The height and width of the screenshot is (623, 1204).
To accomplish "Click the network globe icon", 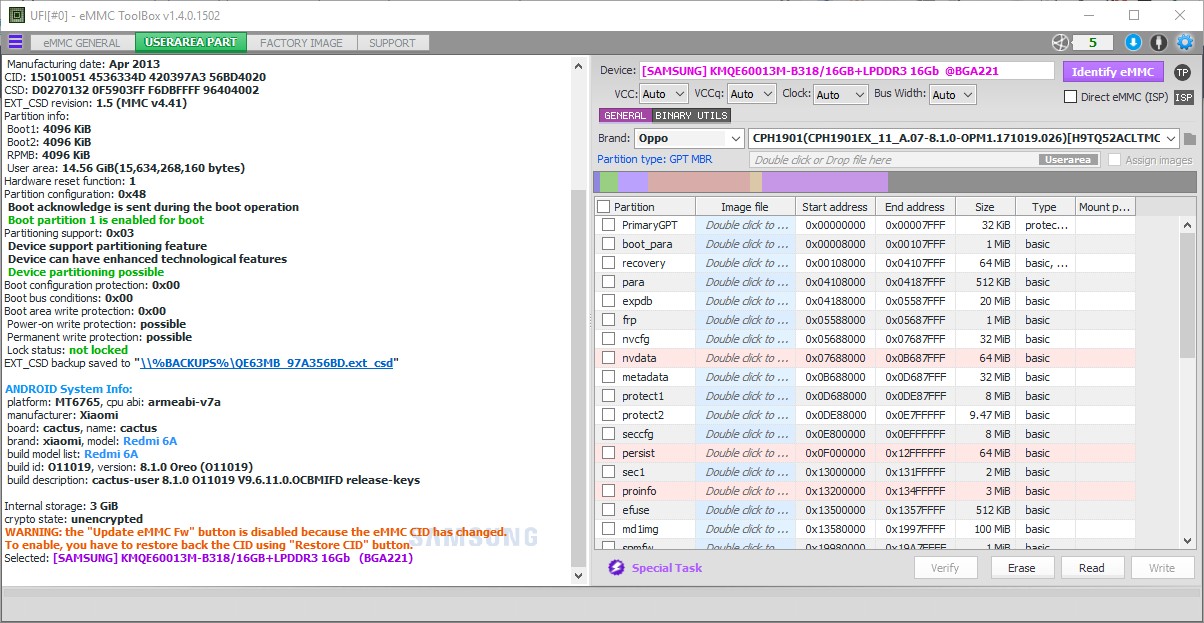I will (1060, 42).
